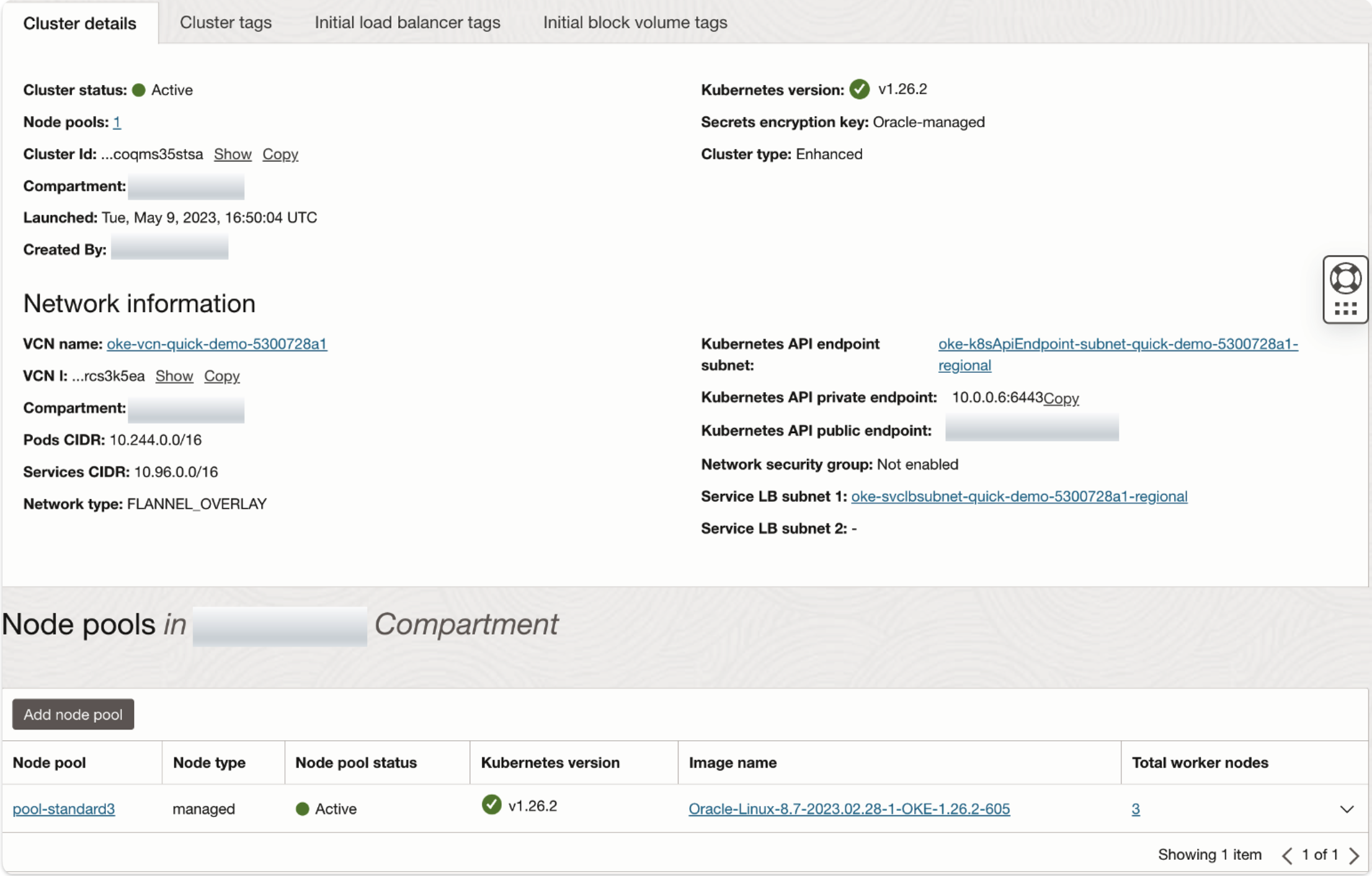
Task: Open the pool-standard3 node pool
Action: point(63,808)
